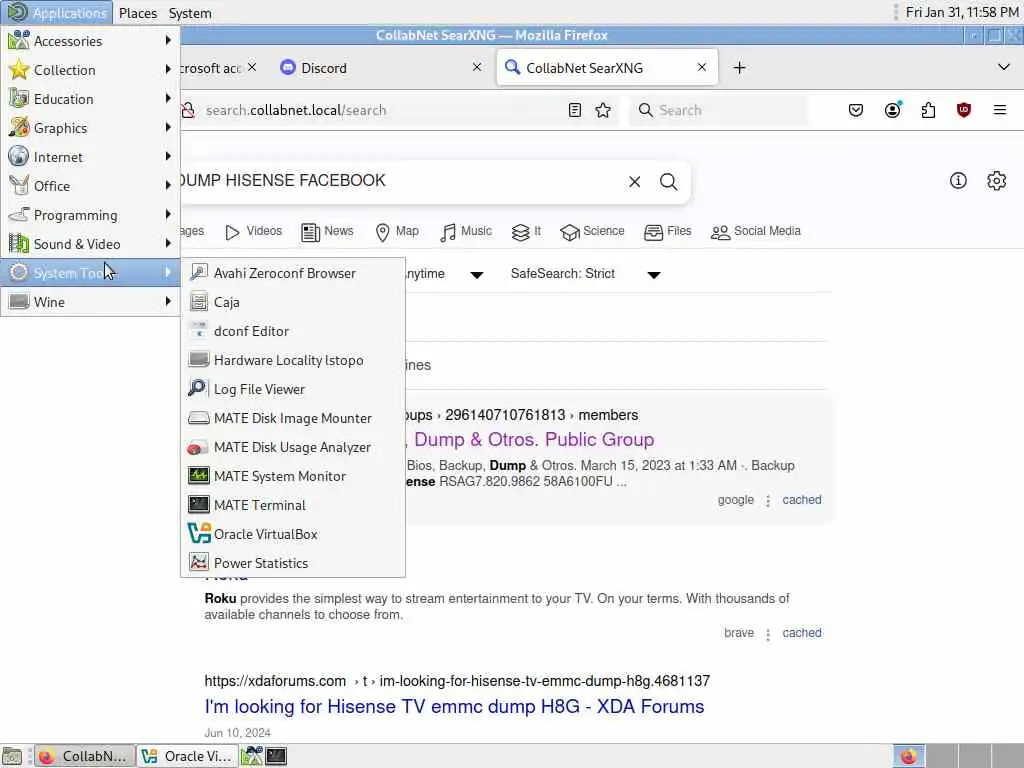Screen dimensions: 1024x768
Task: Click the MATE System Monitor icon
Action: pos(199,476)
